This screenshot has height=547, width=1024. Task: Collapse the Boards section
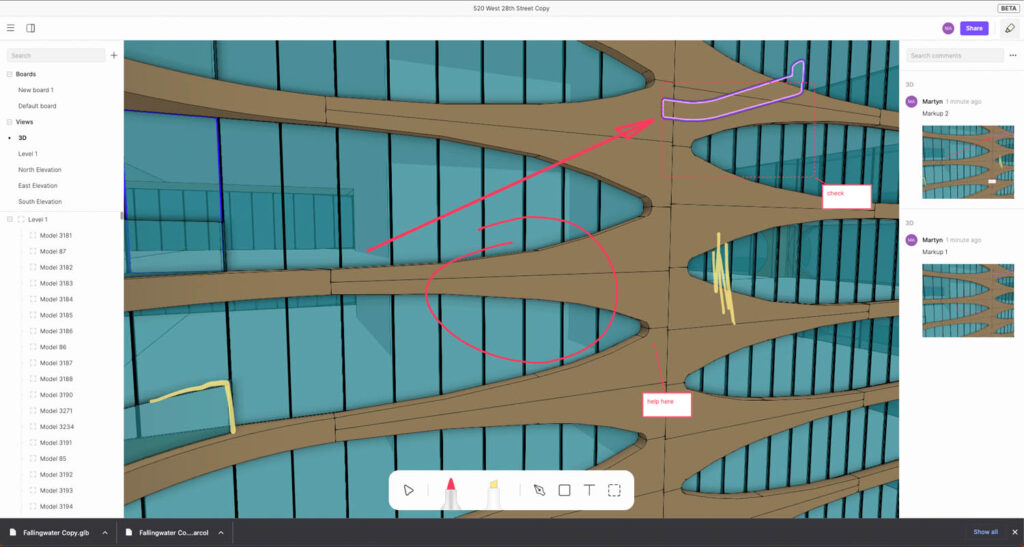click(x=10, y=74)
